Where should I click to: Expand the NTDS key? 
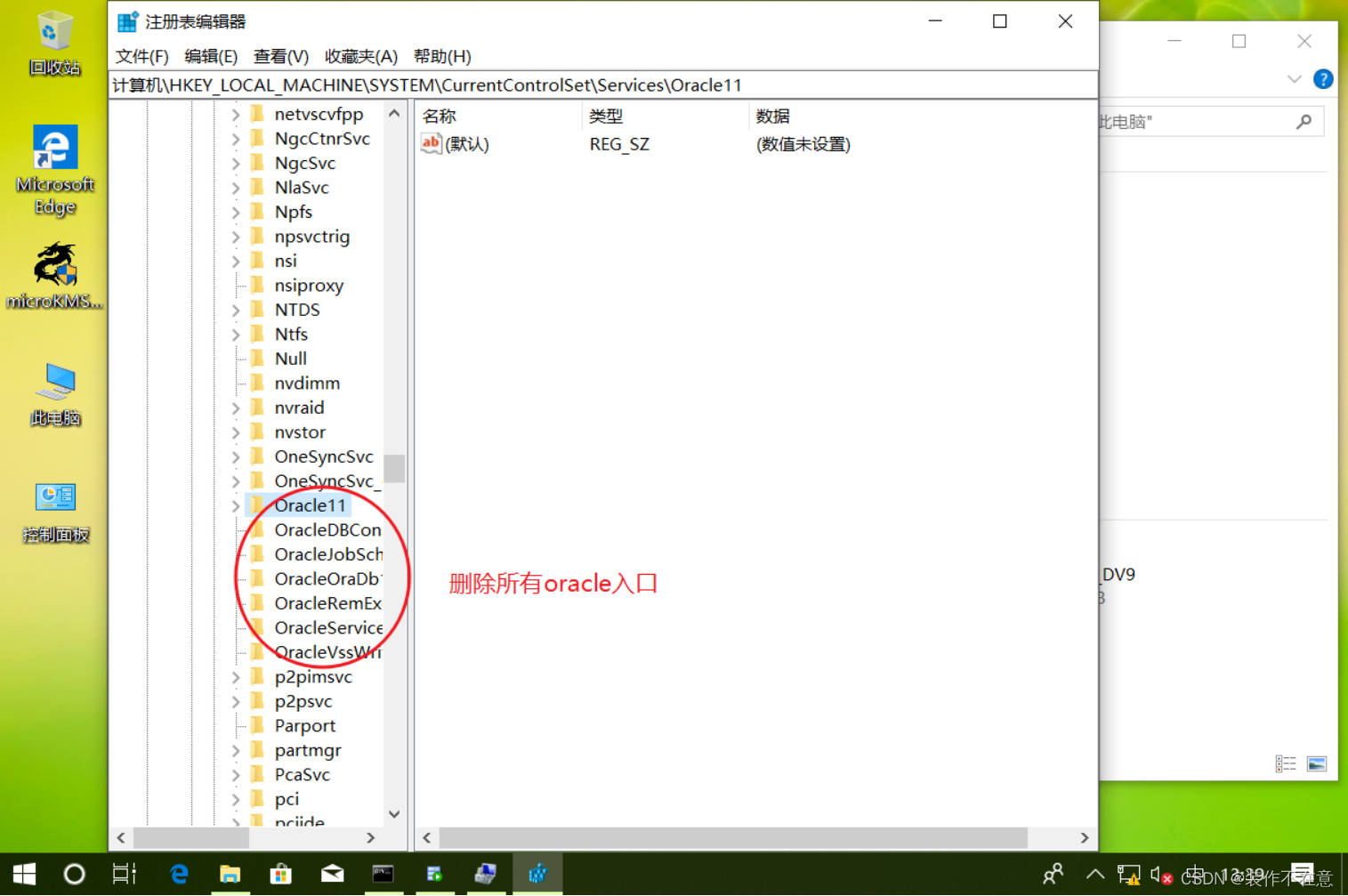coord(236,311)
